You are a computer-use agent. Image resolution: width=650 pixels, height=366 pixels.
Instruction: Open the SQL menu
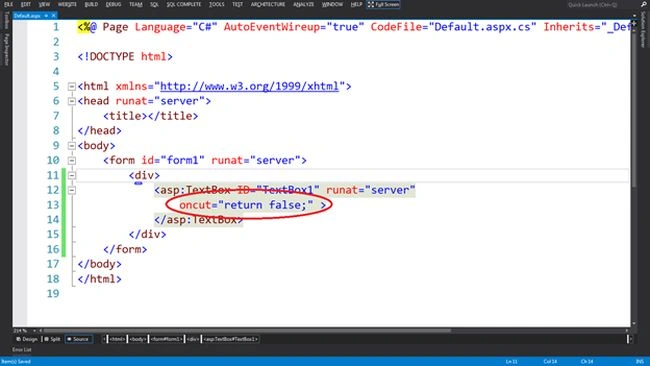[154, 4]
